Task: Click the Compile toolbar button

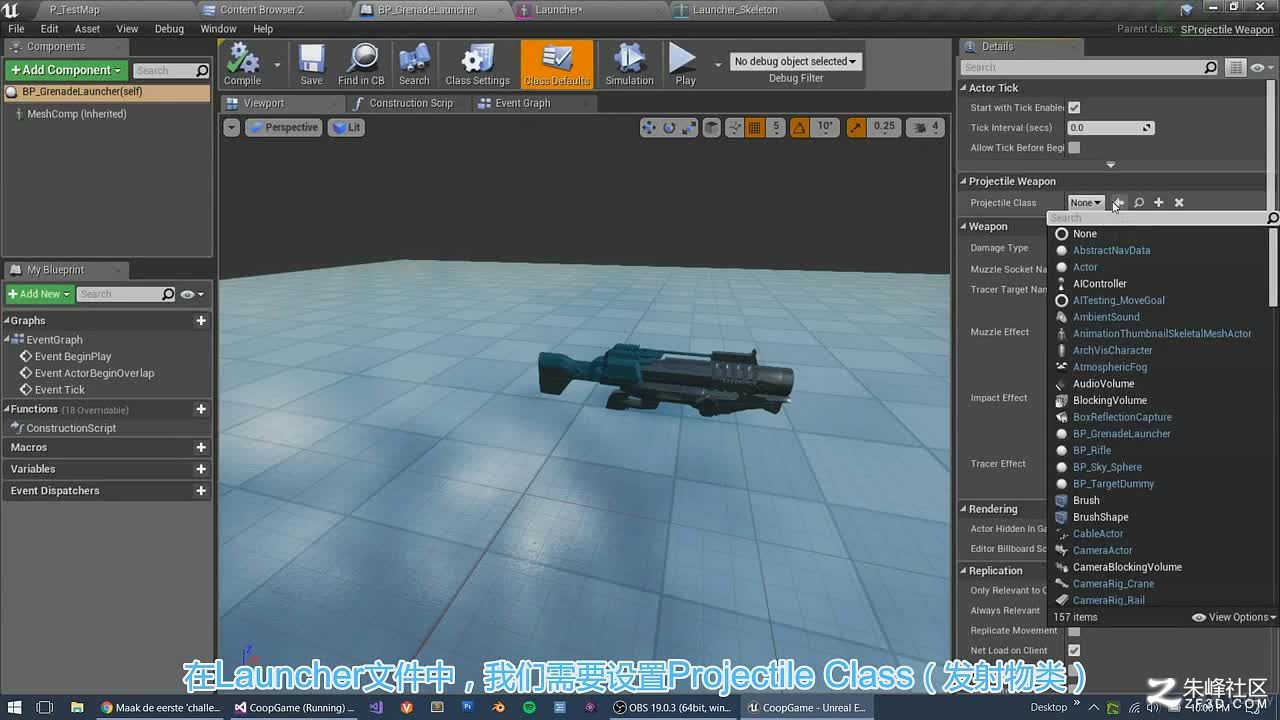Action: pos(242,65)
